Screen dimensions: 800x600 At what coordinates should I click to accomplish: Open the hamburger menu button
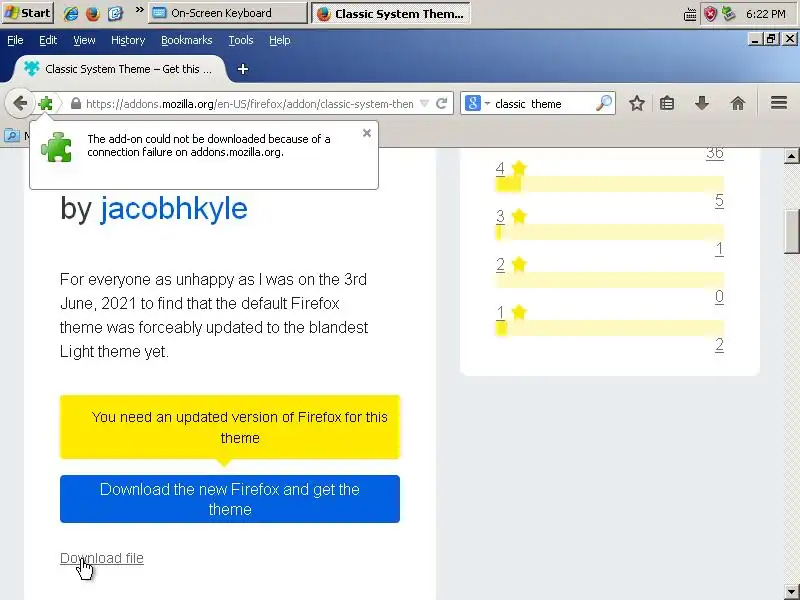pos(779,103)
